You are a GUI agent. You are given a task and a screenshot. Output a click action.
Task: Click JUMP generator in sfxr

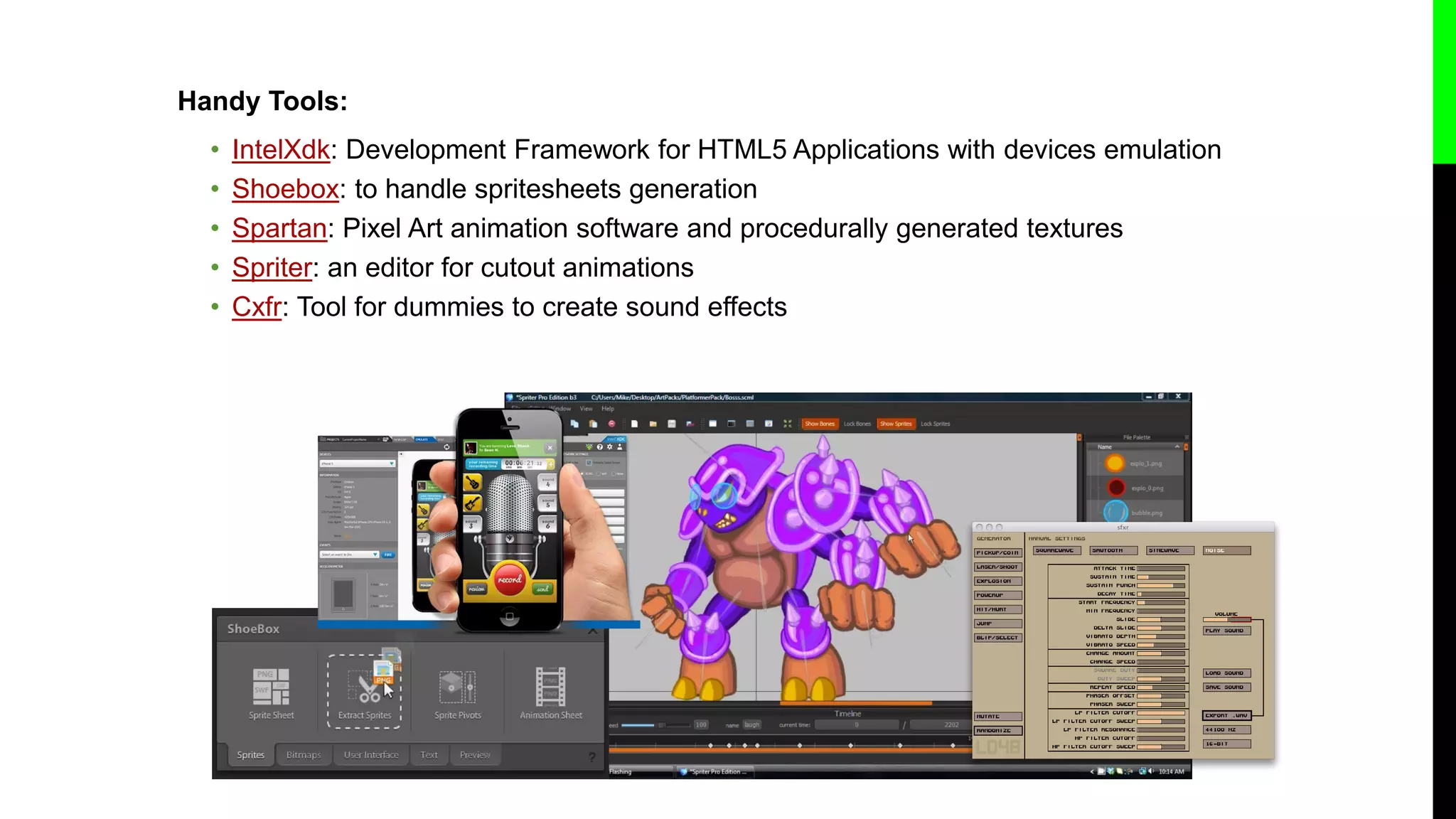(998, 623)
